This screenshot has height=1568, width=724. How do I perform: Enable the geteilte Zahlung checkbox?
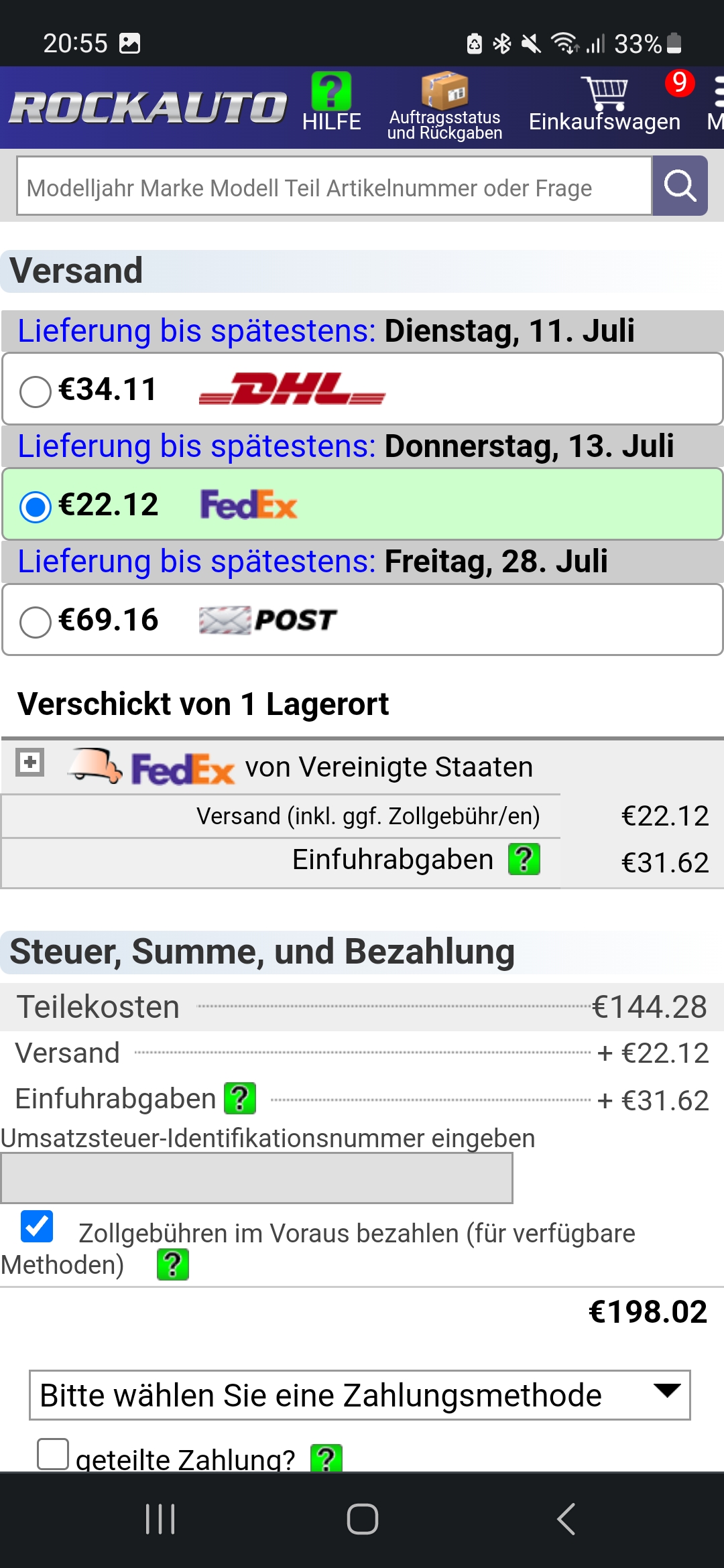[53, 1454]
